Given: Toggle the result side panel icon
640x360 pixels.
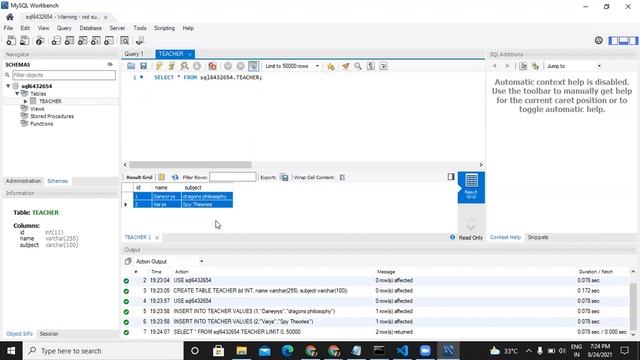Looking at the screenshot, I should tap(451, 177).
